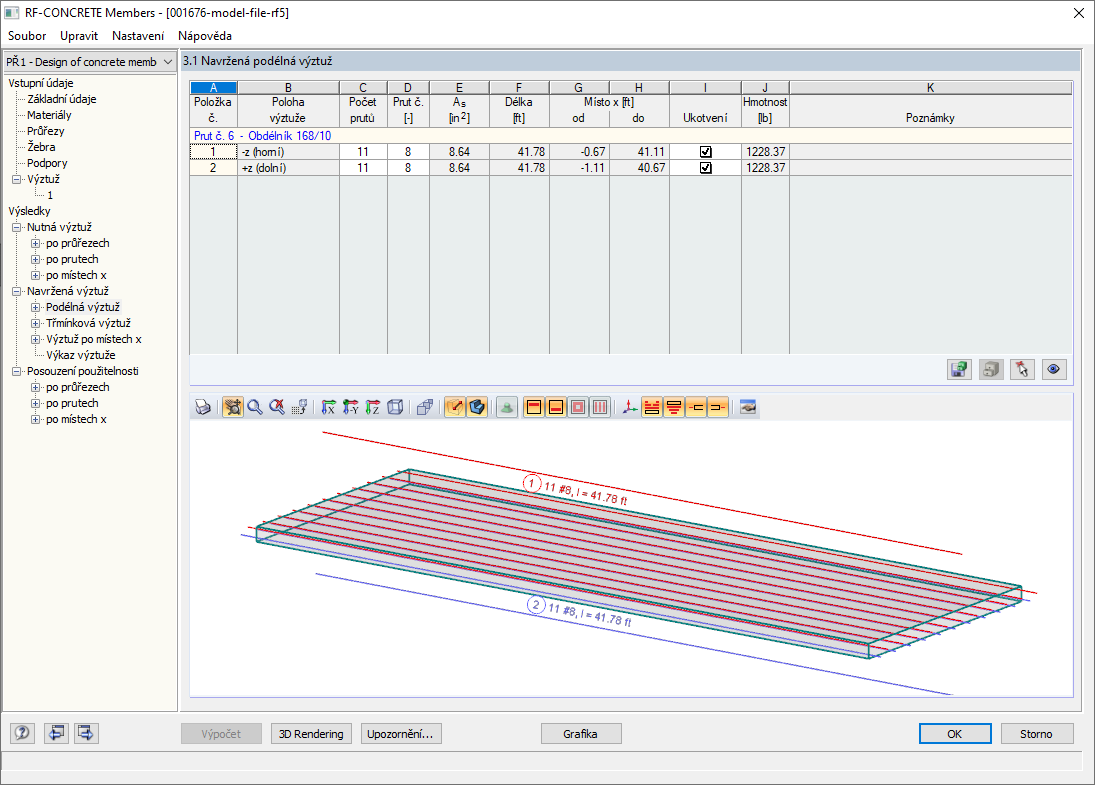Show view in Z direction
1095x785 pixels.
[373, 407]
